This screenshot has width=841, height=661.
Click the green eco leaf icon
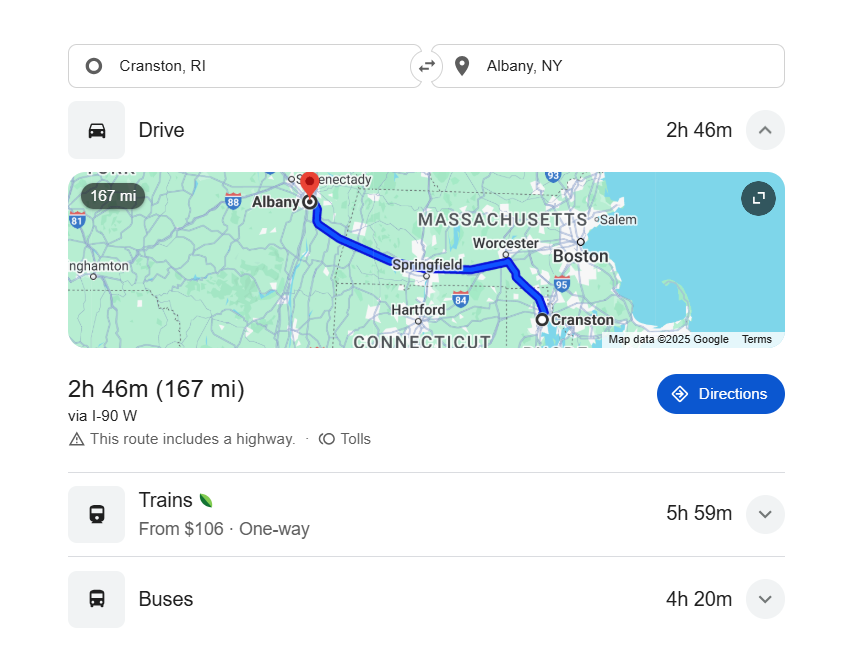point(206,500)
